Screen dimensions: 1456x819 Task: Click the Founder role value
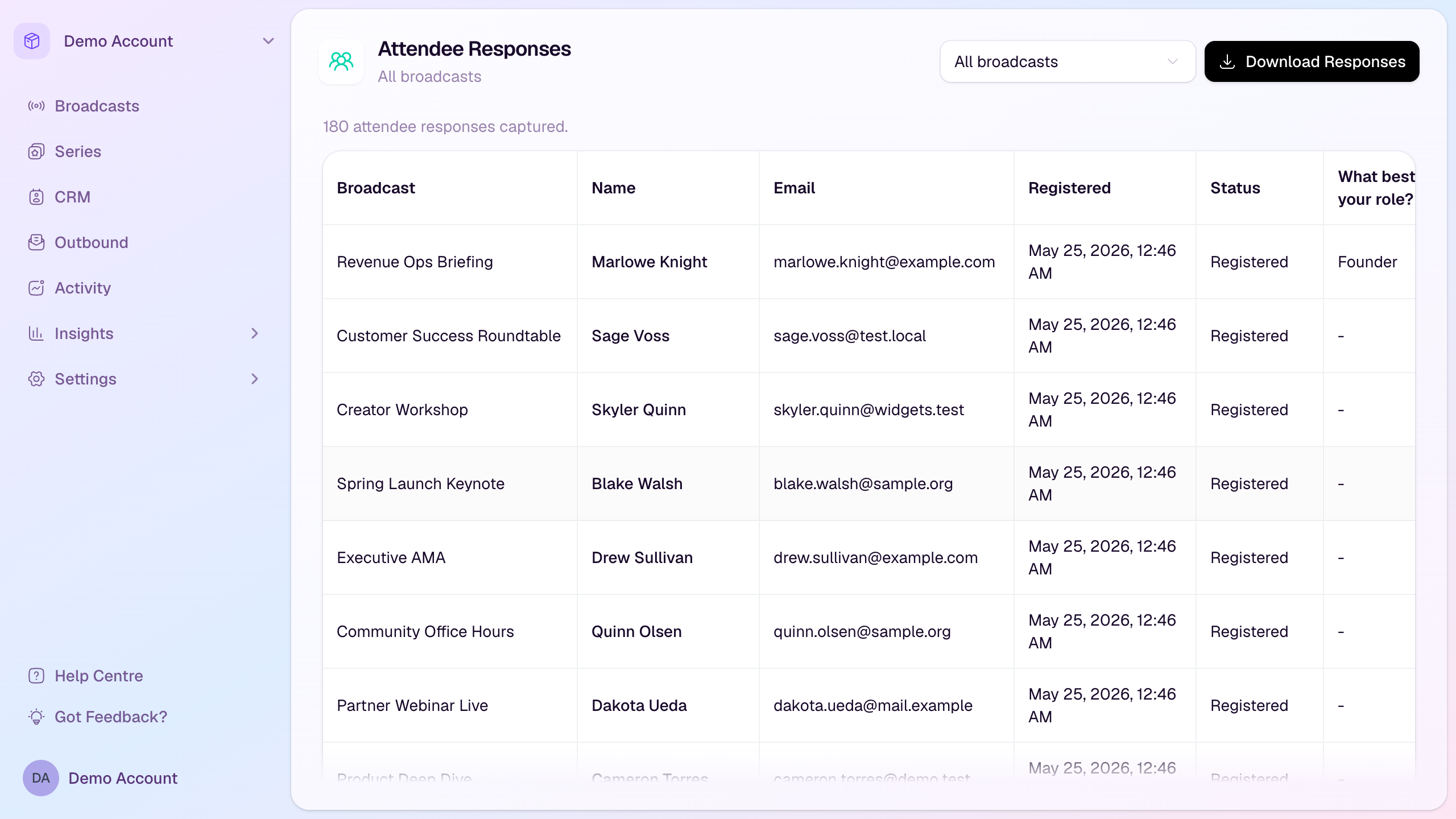pyautogui.click(x=1367, y=262)
